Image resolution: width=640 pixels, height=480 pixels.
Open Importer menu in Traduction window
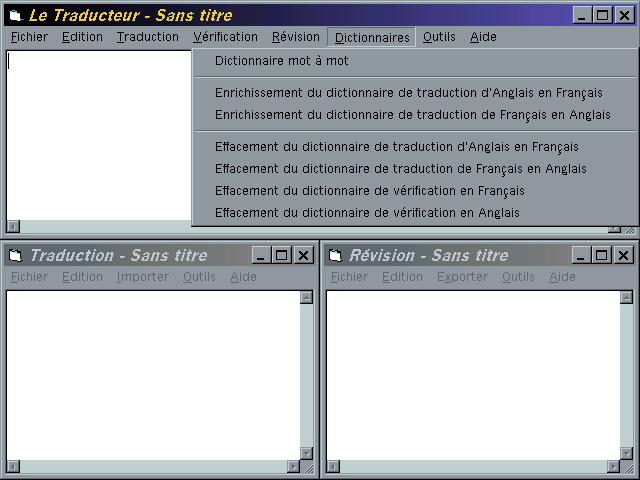142,277
